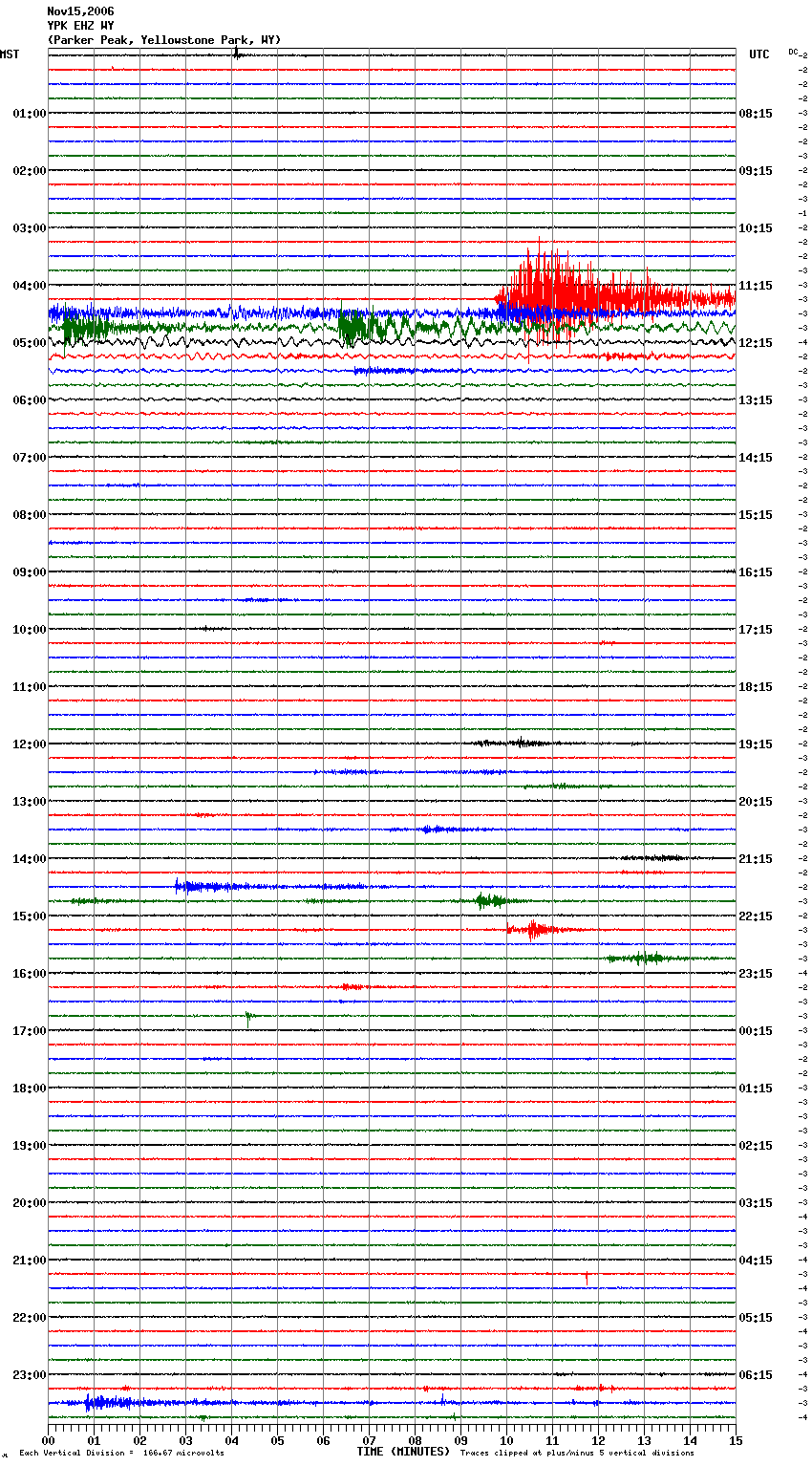Click the "TIME (MINUTES)" axis title
Viewport: 812px width, 1466px height.
coord(403,1452)
